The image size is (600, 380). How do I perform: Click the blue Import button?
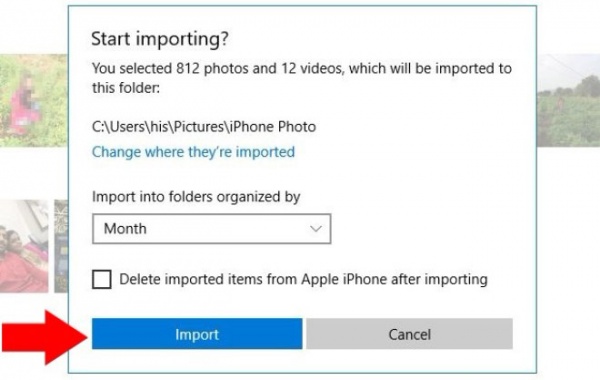pos(197,334)
